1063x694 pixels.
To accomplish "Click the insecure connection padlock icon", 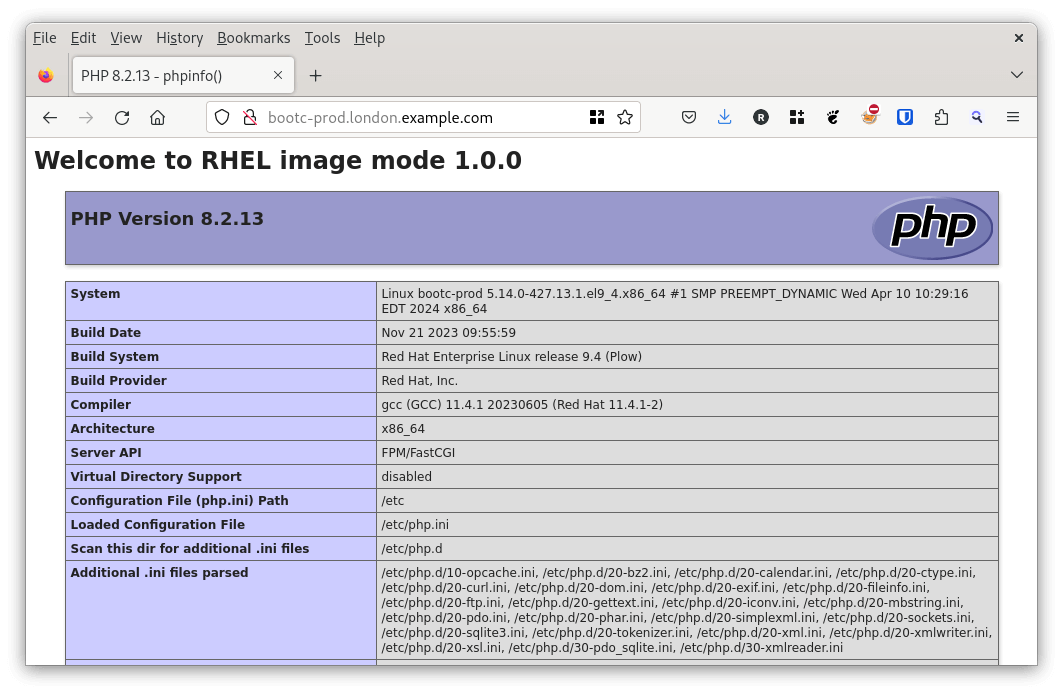I will pyautogui.click(x=249, y=117).
